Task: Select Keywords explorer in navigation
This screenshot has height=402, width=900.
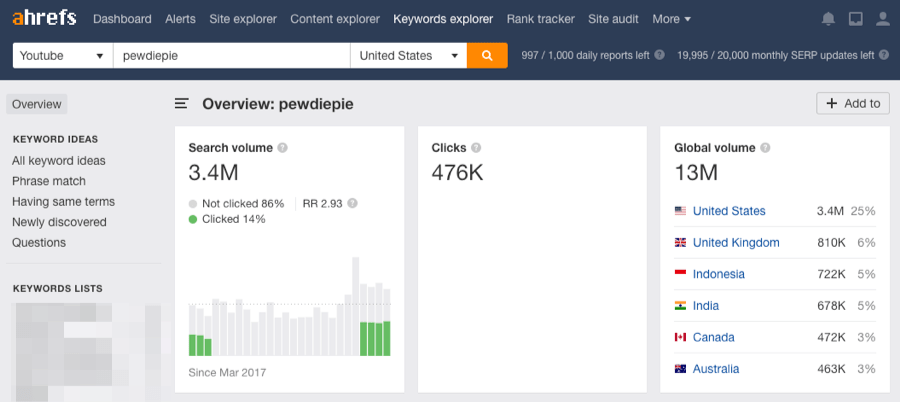Action: pos(443,19)
